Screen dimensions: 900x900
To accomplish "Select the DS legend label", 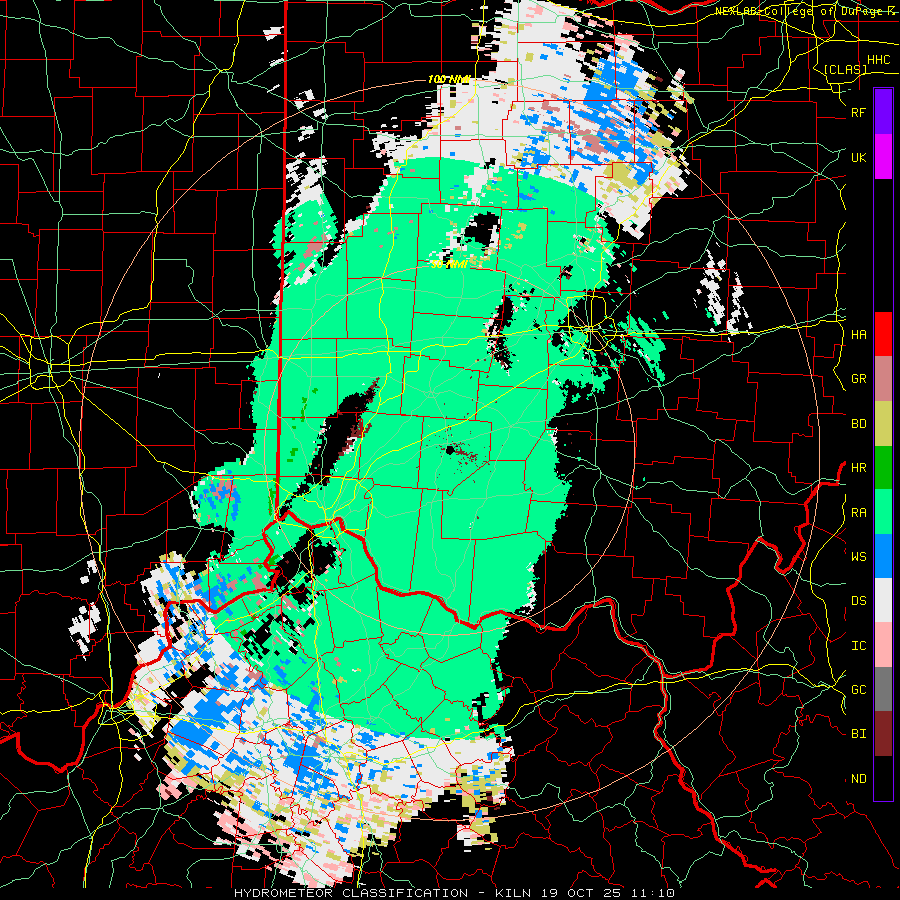I will point(859,601).
